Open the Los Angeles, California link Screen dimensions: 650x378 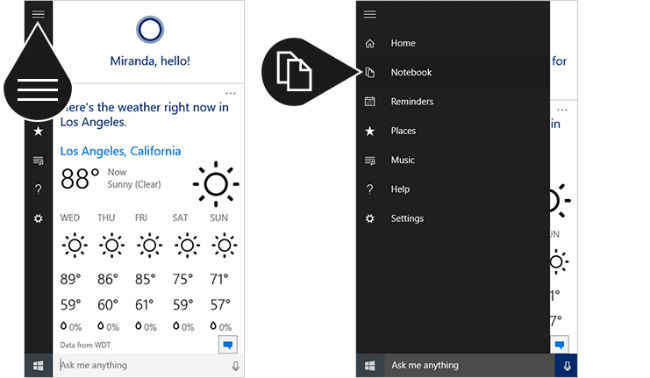(x=121, y=151)
